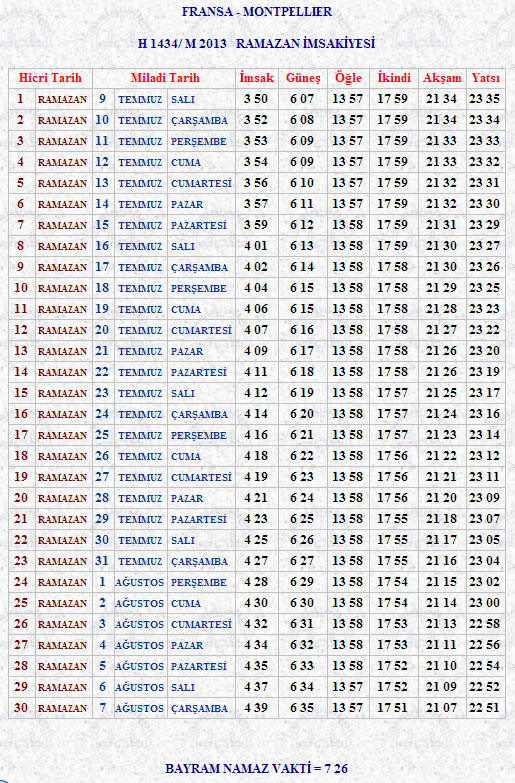Select the Öğle column header
Image resolution: width=515 pixels, height=783 pixels.
tap(348, 78)
